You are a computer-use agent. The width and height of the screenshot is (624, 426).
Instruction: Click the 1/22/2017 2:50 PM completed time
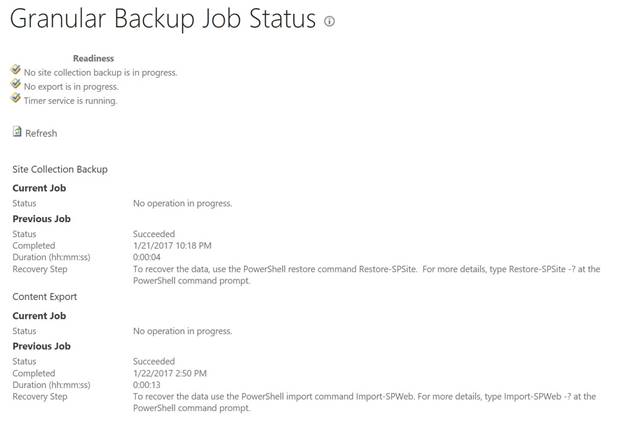(x=170, y=373)
